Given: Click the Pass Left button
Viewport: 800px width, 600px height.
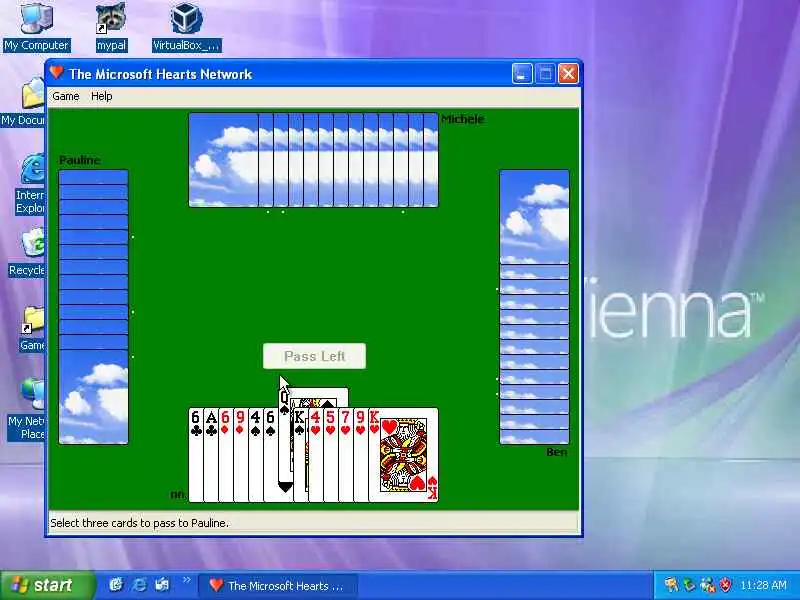Looking at the screenshot, I should click(314, 356).
